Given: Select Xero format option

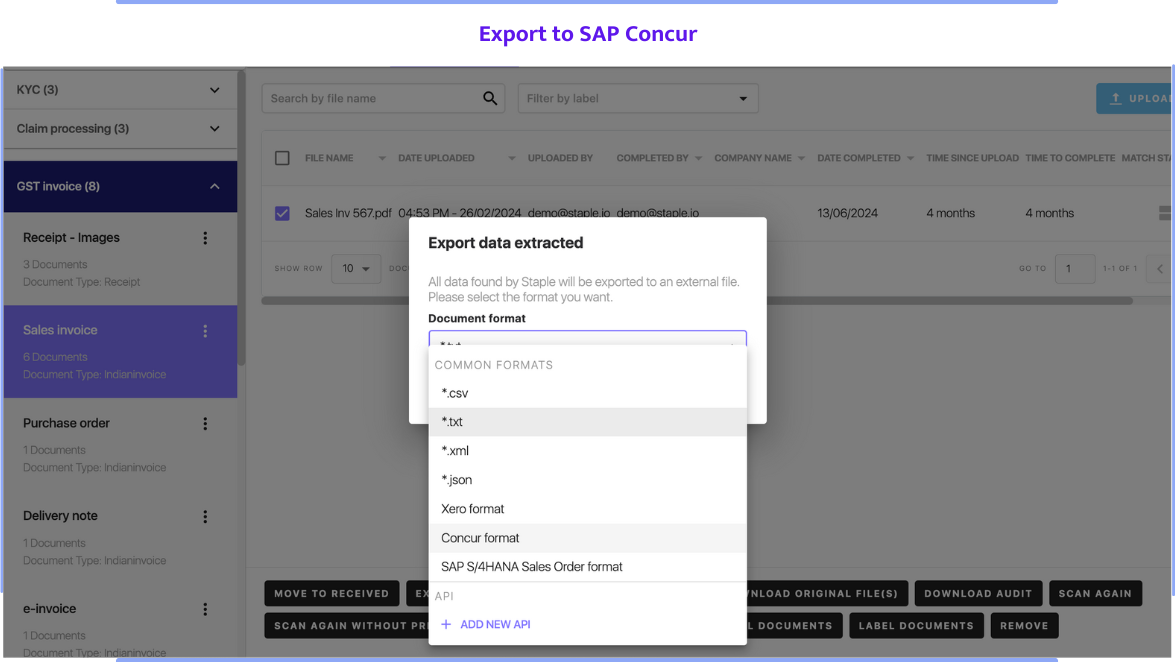Looking at the screenshot, I should [587, 509].
